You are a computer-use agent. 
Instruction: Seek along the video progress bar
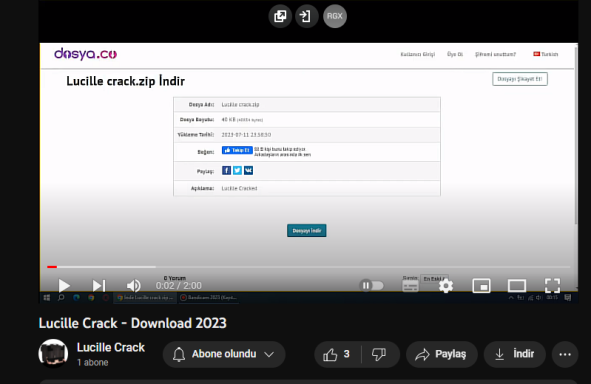pyautogui.click(x=308, y=267)
